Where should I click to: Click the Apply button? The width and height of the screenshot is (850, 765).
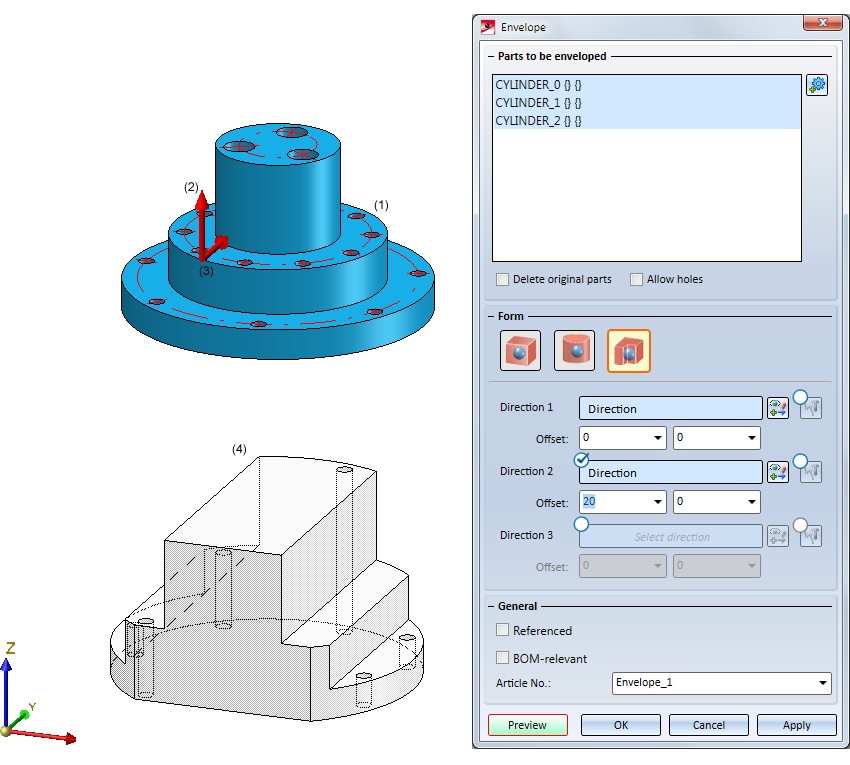pos(796,725)
